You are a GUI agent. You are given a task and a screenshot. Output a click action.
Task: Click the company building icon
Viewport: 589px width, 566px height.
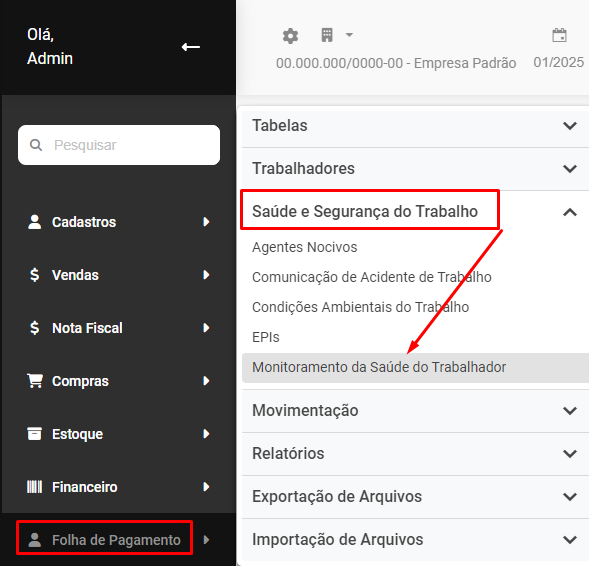coord(327,35)
